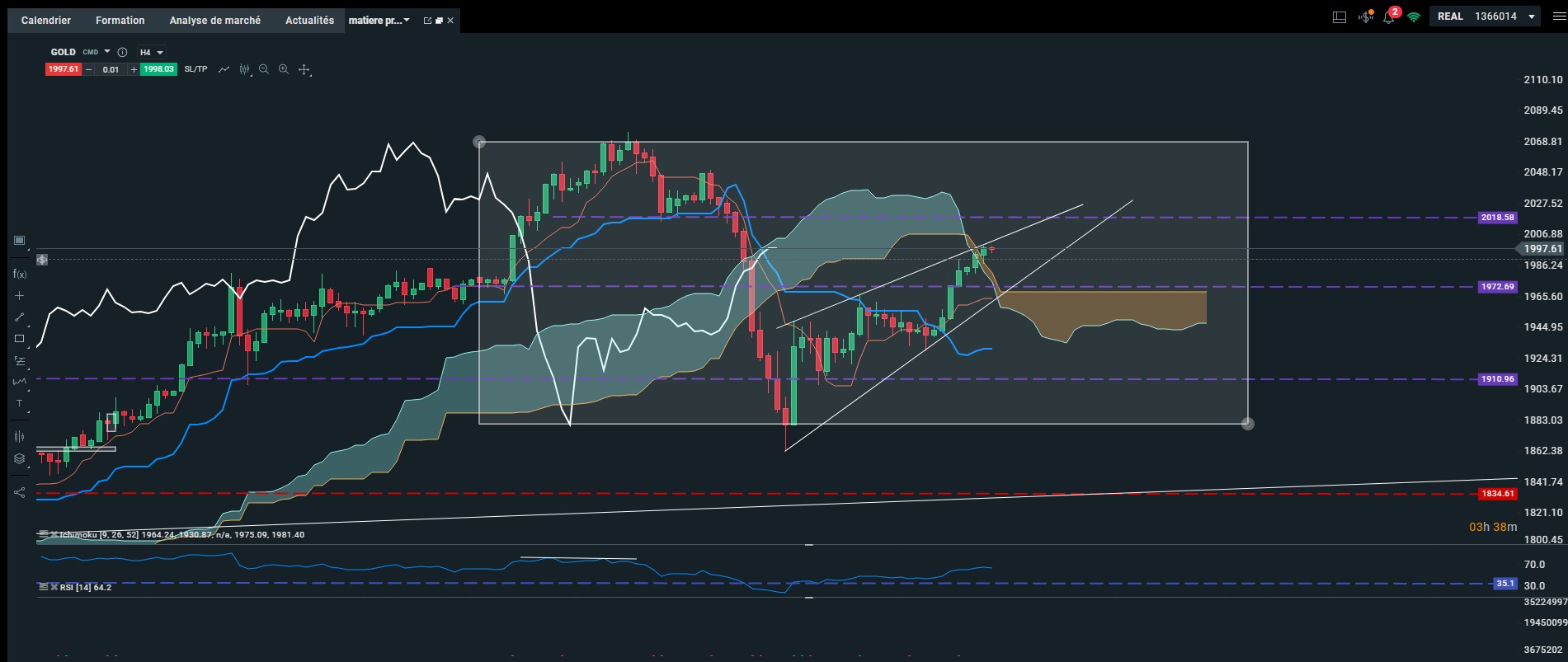Open the H4 timeframe dropdown
This screenshot has width=1568, height=662.
pos(151,52)
